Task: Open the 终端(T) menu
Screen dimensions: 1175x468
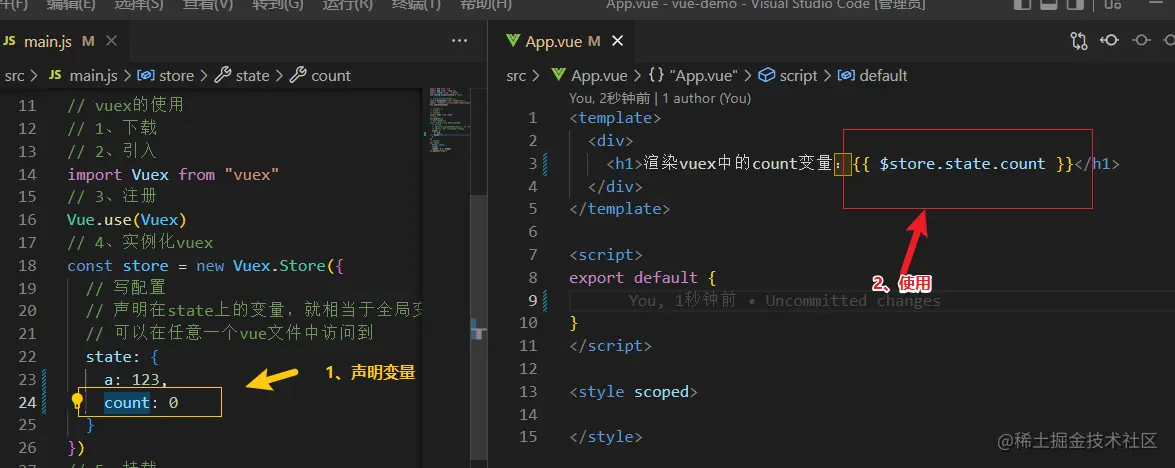Action: 416,4
